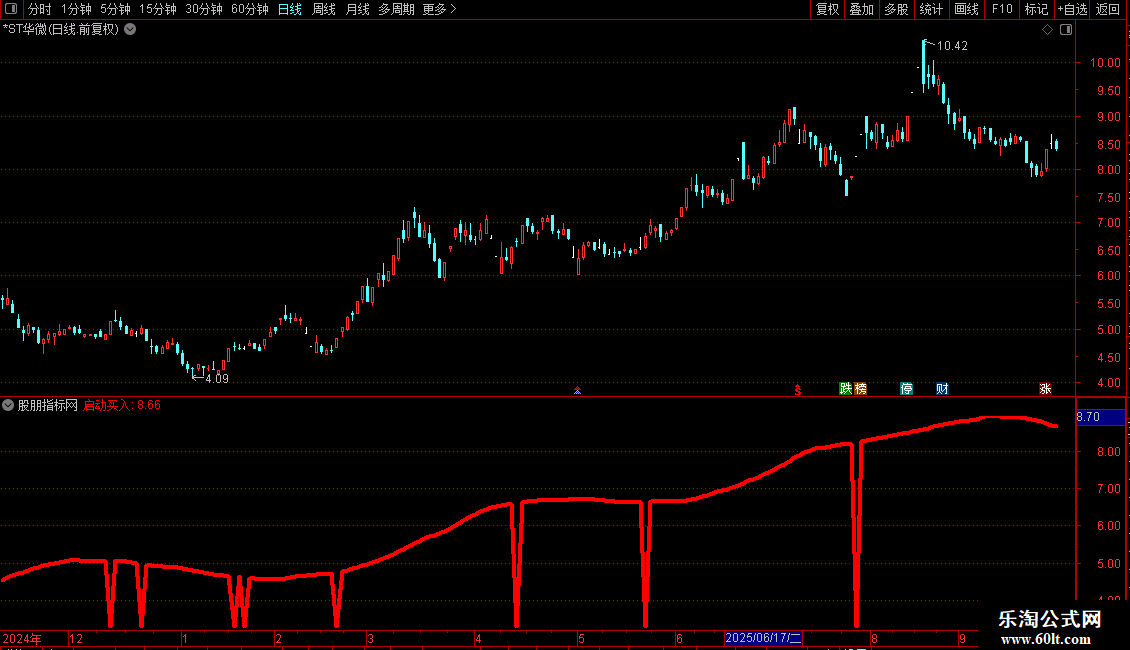Click the red S event marker

(x=798, y=390)
